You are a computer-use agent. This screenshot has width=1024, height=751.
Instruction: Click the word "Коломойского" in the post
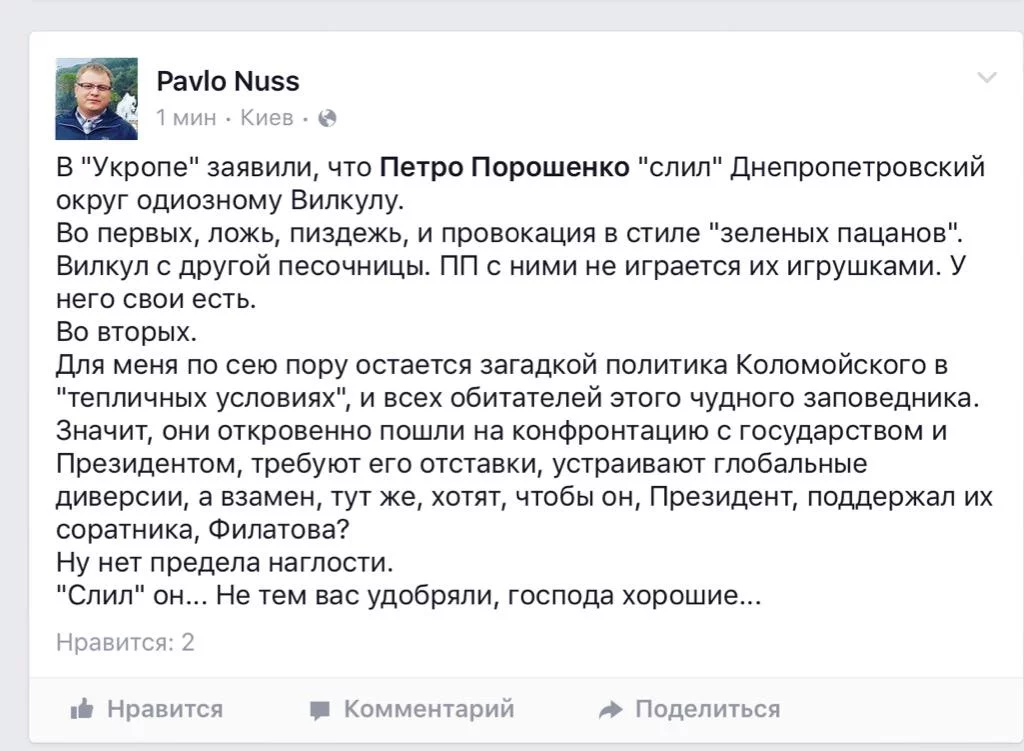(x=831, y=365)
